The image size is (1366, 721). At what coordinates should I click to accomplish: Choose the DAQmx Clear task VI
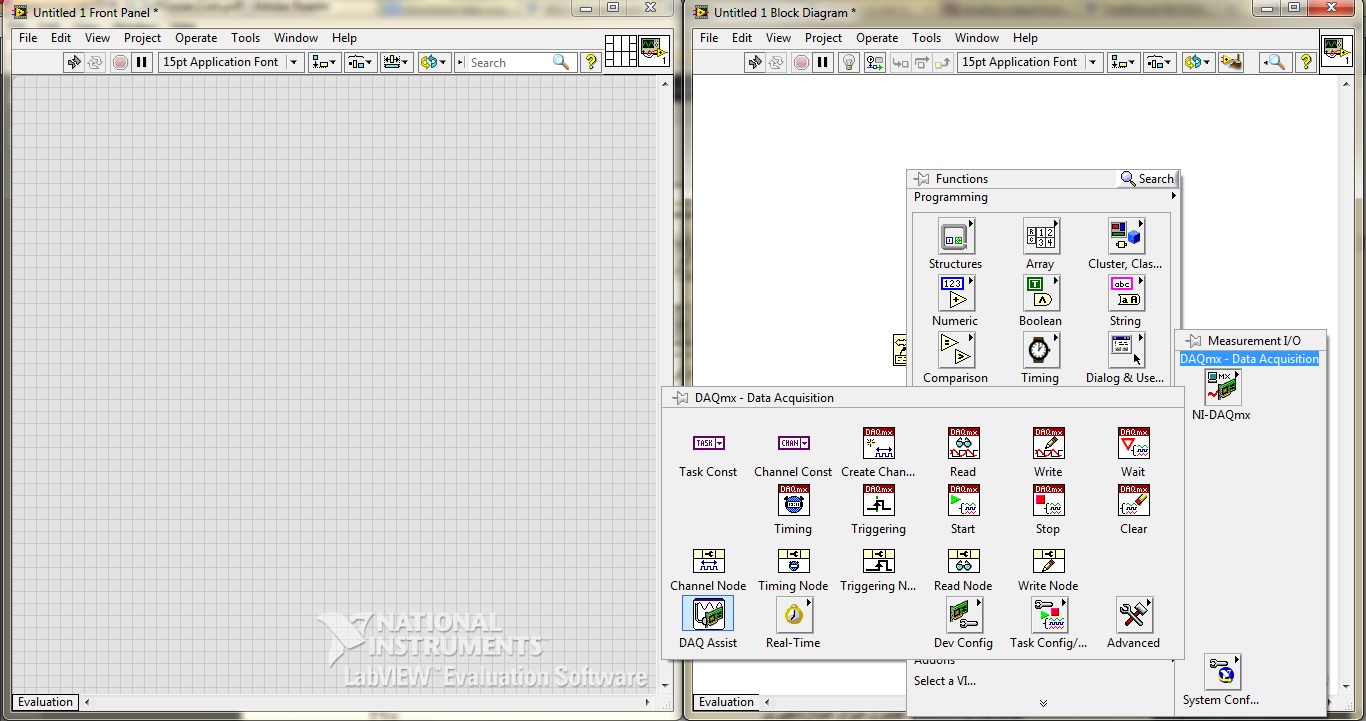coord(1134,500)
